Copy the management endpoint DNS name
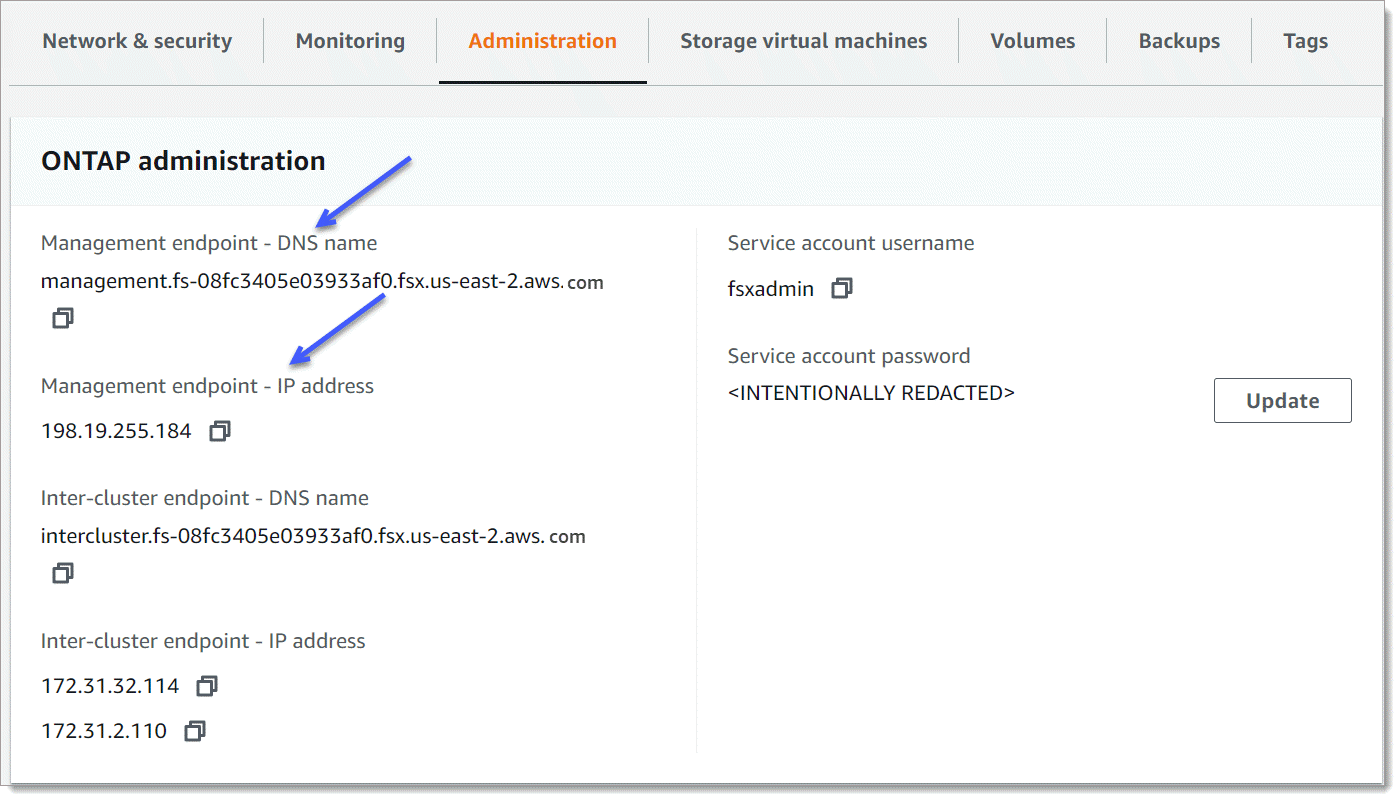1400x801 pixels. [x=63, y=319]
